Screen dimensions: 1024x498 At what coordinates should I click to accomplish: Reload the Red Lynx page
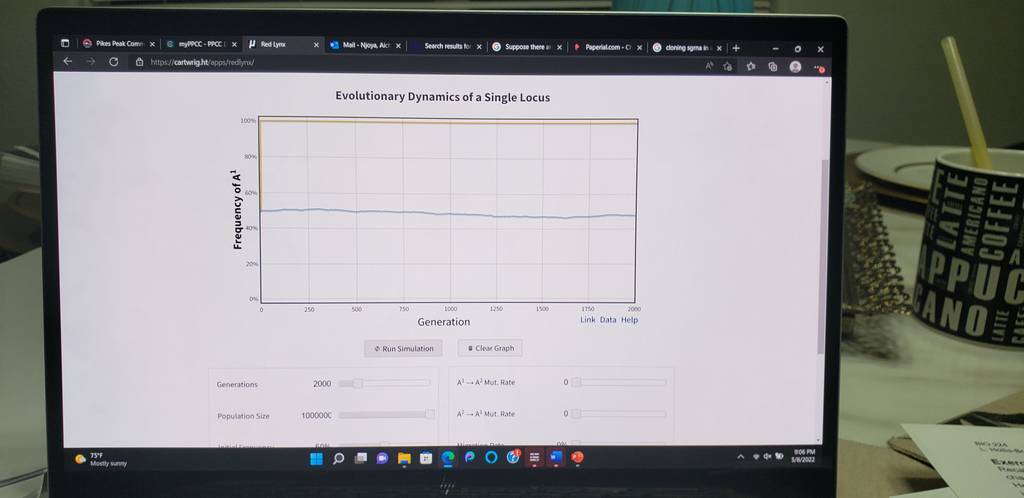pos(114,62)
